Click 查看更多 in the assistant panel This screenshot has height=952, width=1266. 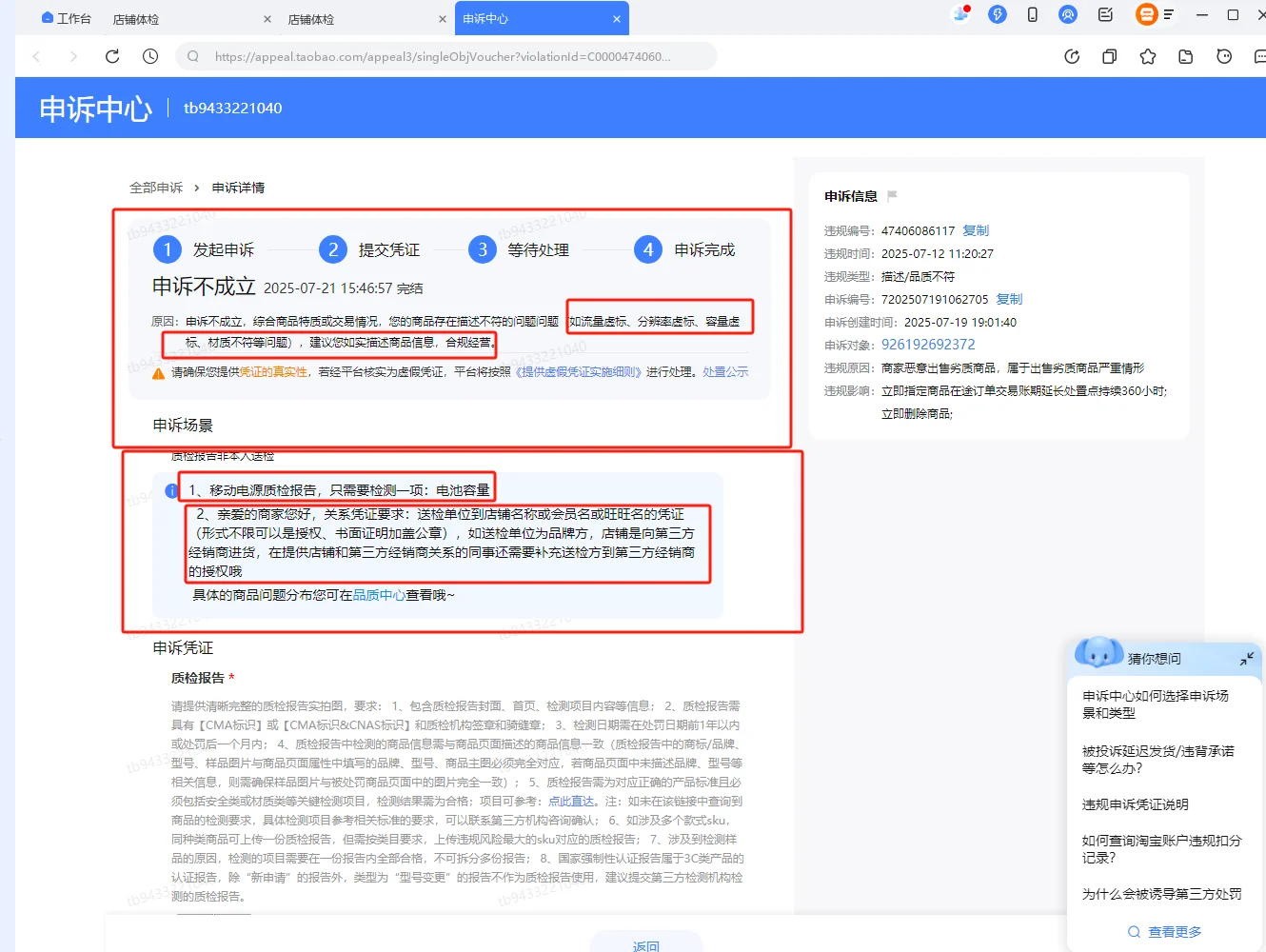pos(1173,931)
